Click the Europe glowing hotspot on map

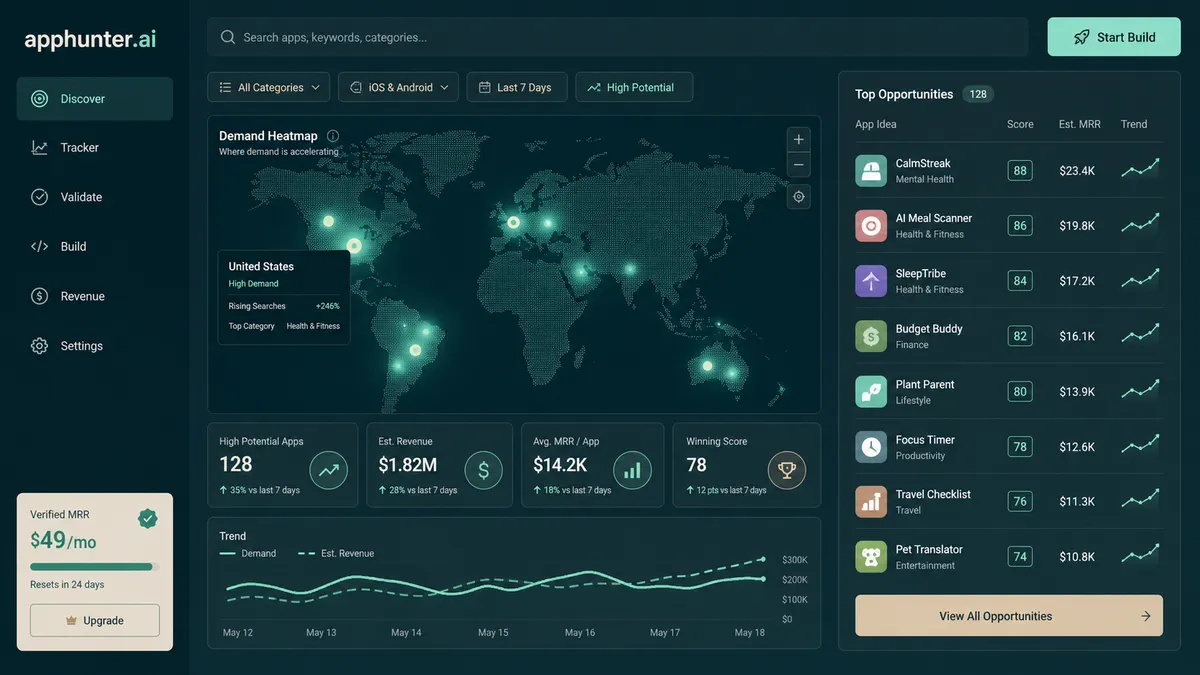[514, 222]
